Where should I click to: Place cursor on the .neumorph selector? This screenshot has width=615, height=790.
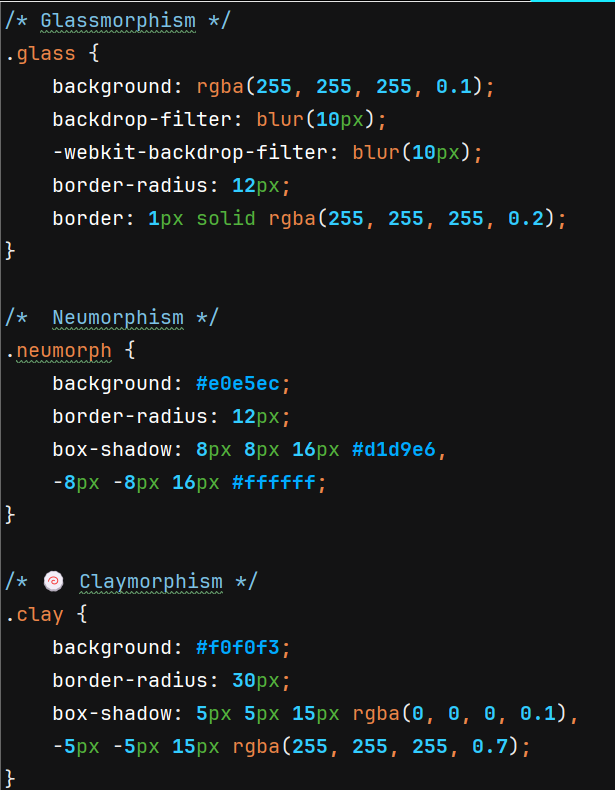pos(58,351)
